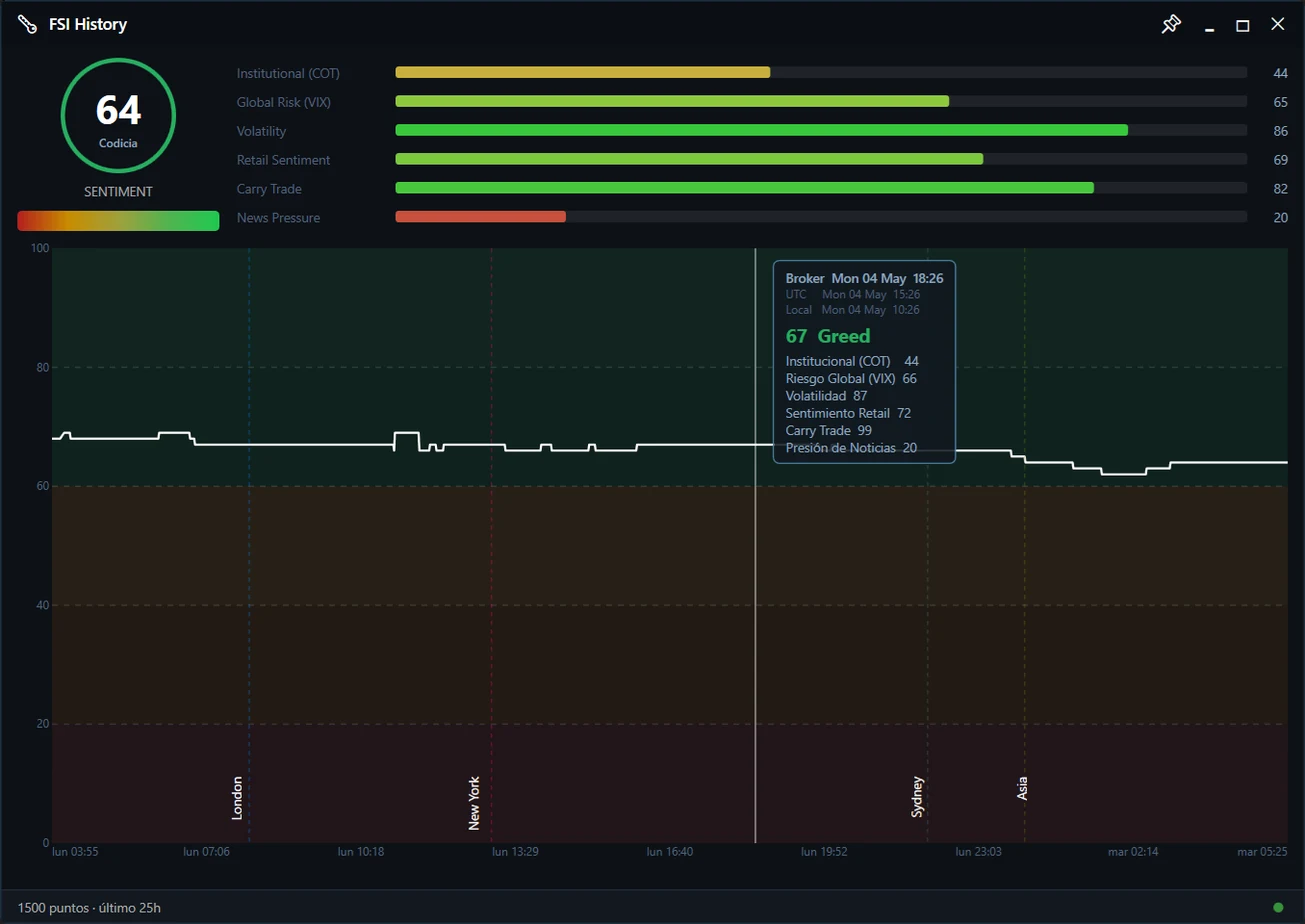Click the Volatility indicator bar
Viewport: 1305px width, 924px height.
[x=821, y=130]
